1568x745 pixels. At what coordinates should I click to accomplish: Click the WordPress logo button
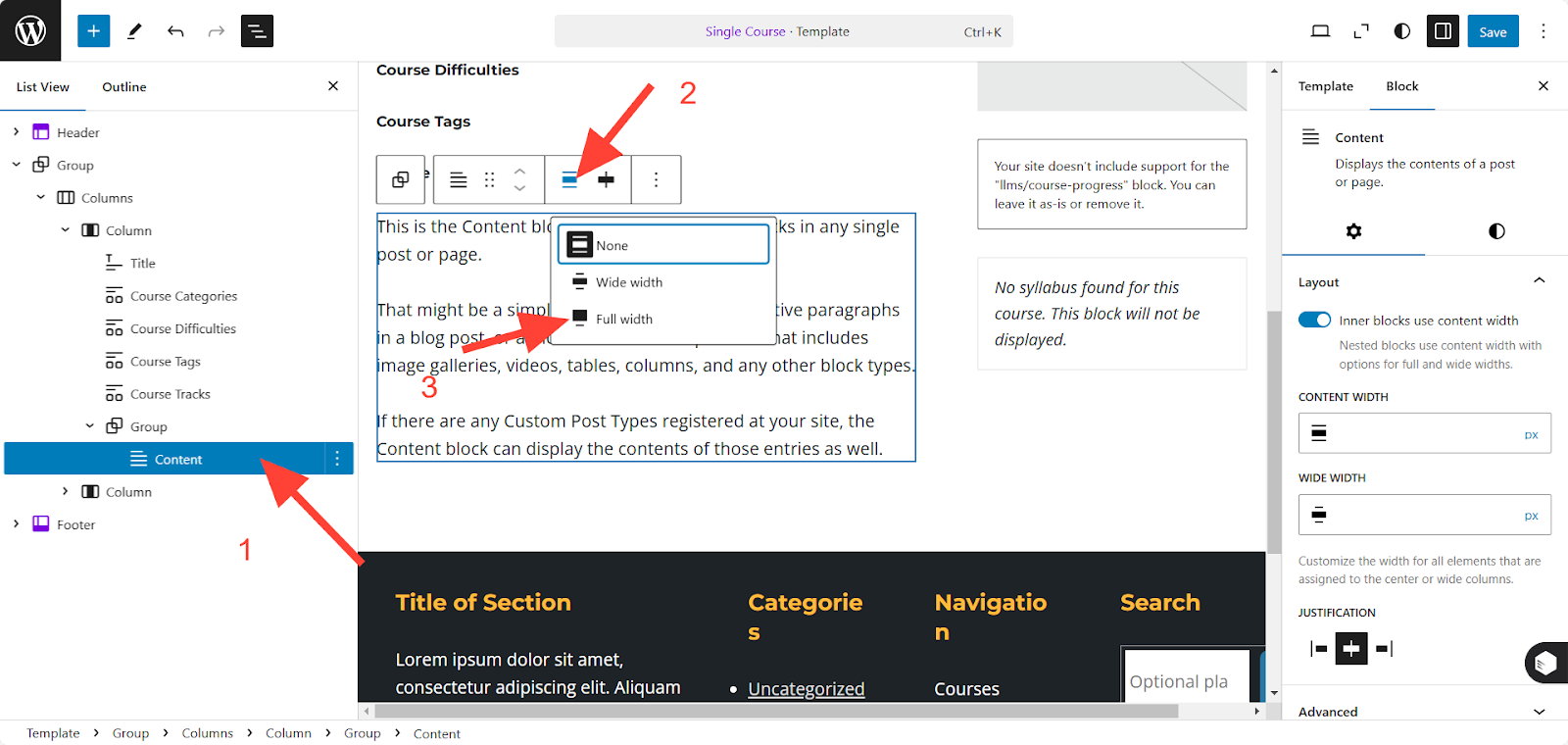tap(30, 30)
